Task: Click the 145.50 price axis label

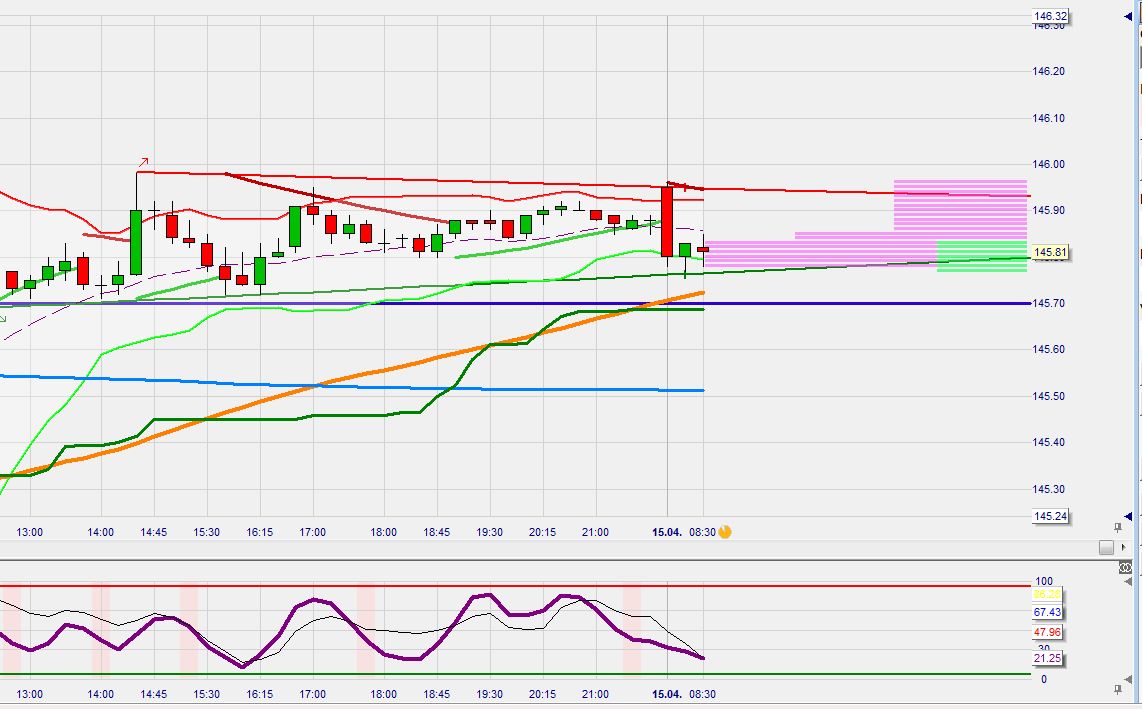Action: tap(1048, 396)
